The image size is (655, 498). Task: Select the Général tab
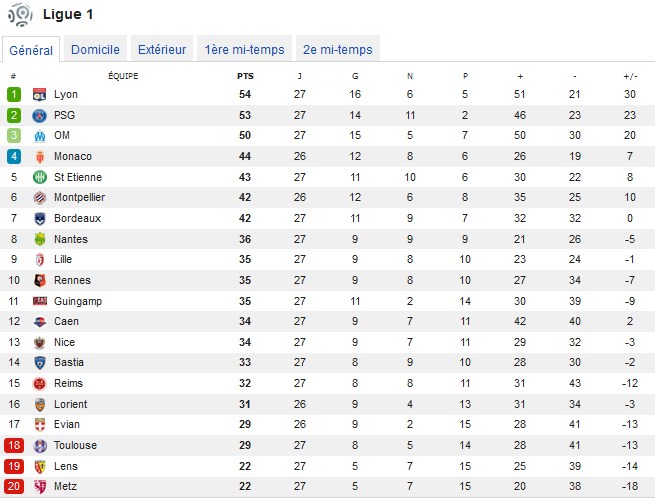31,50
